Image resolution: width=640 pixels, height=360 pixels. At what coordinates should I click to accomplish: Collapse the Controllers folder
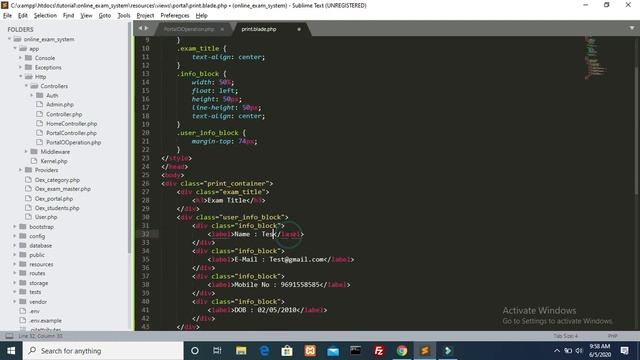coord(26,86)
